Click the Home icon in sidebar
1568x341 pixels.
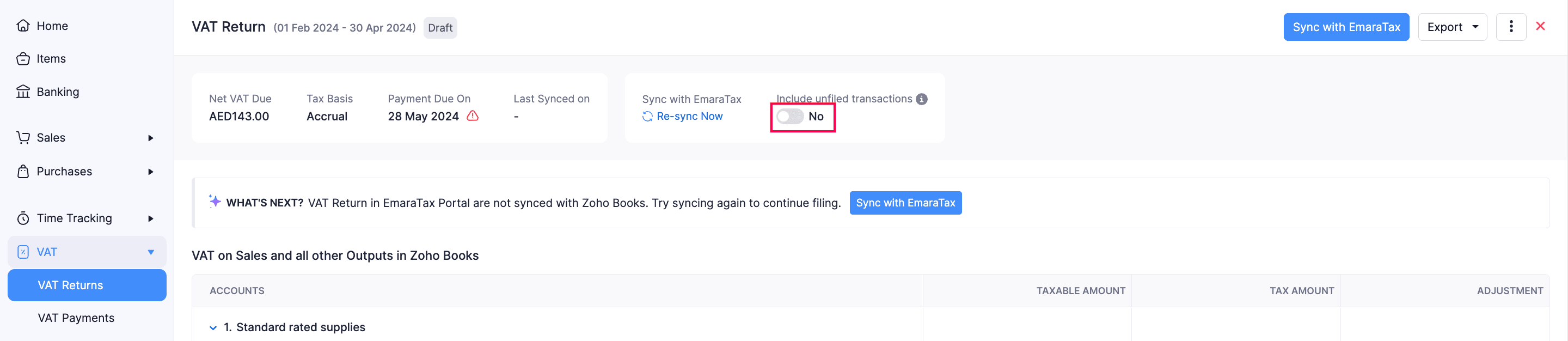click(23, 26)
